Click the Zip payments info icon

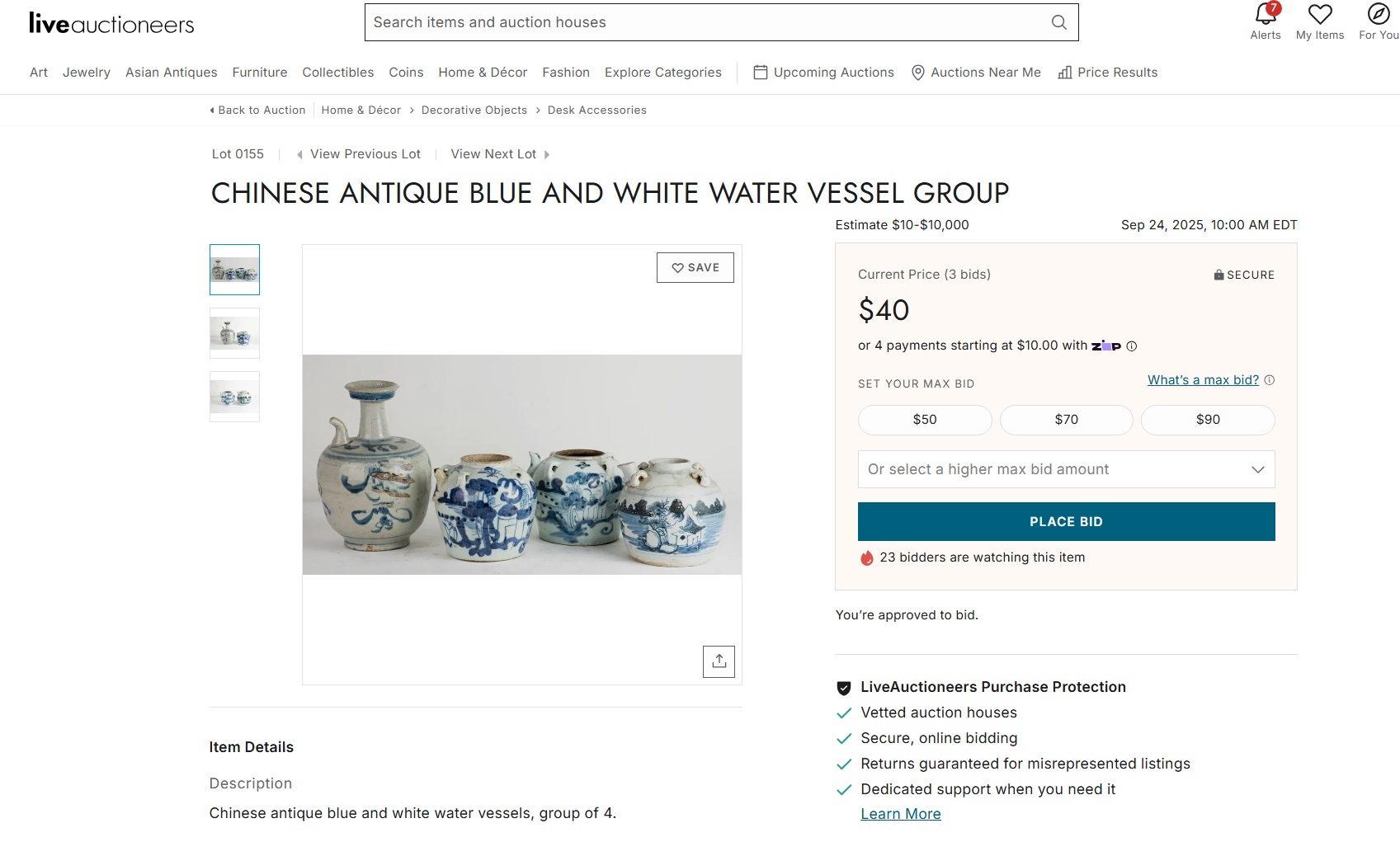point(1132,346)
